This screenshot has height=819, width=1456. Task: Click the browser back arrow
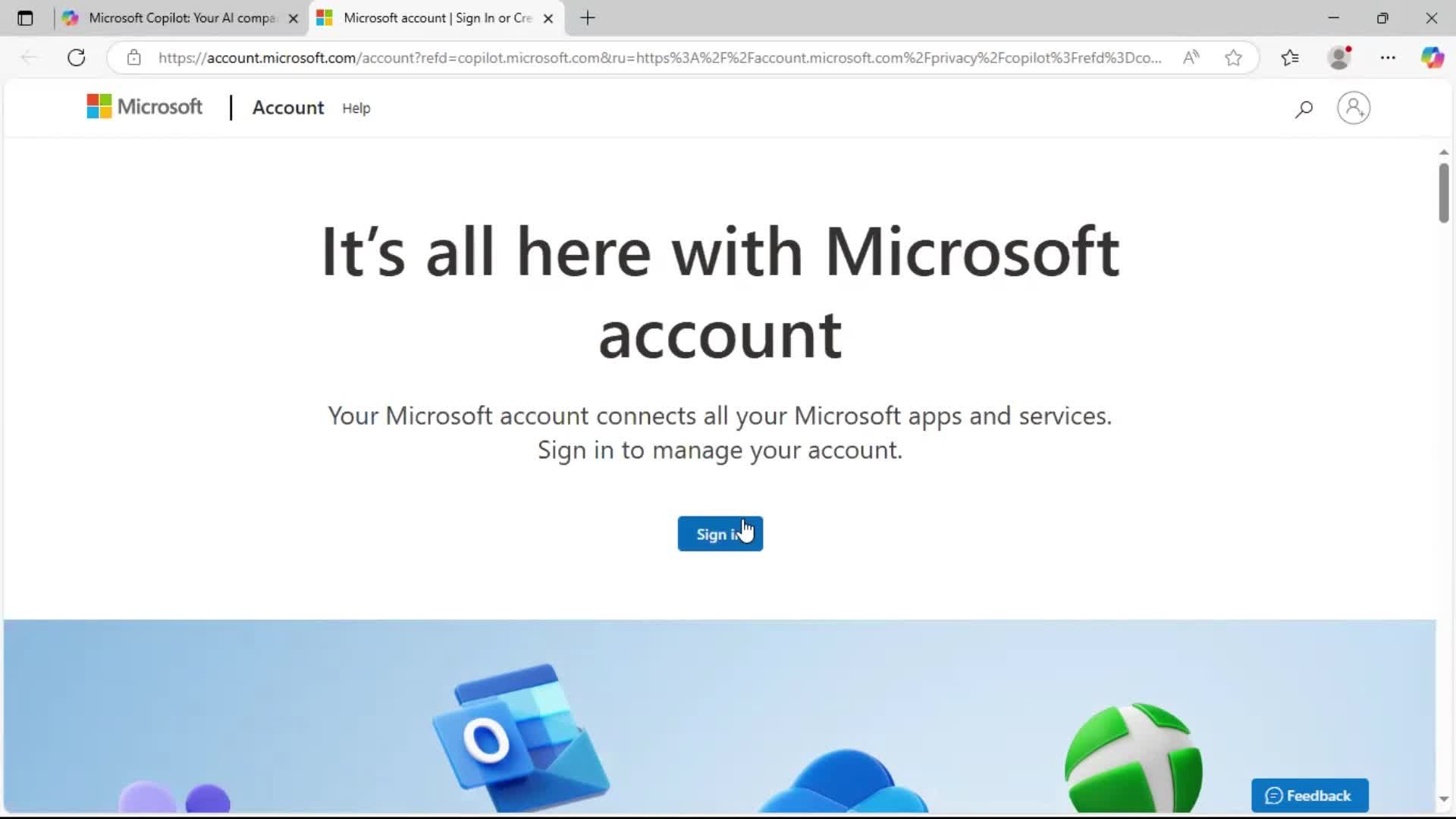(x=29, y=58)
